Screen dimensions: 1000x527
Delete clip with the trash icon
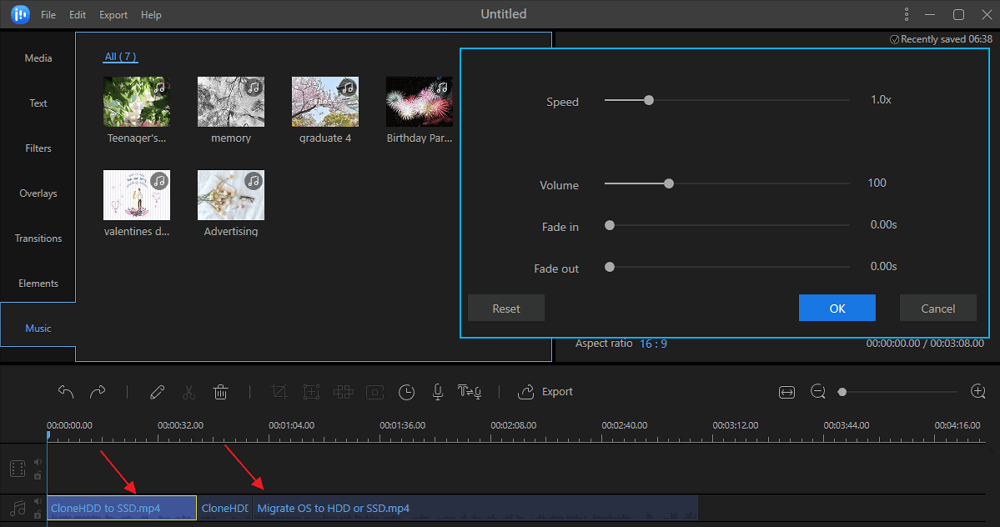[221, 392]
